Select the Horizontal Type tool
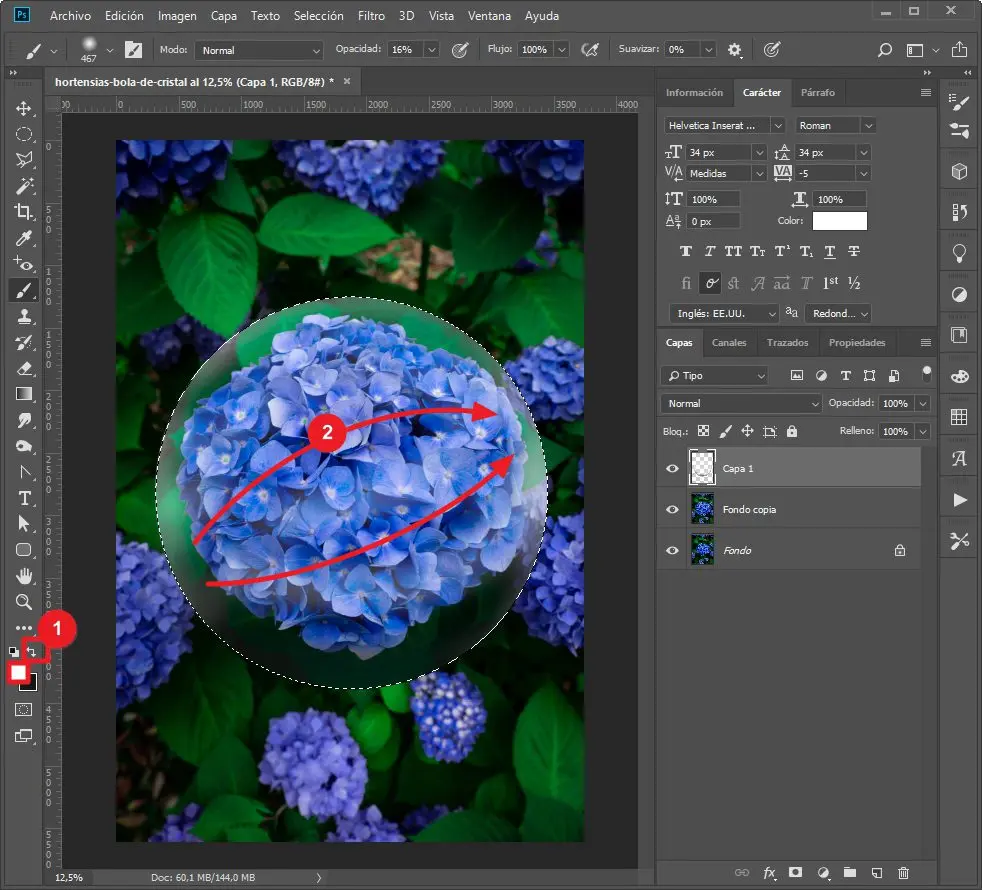982x890 pixels. (x=24, y=498)
